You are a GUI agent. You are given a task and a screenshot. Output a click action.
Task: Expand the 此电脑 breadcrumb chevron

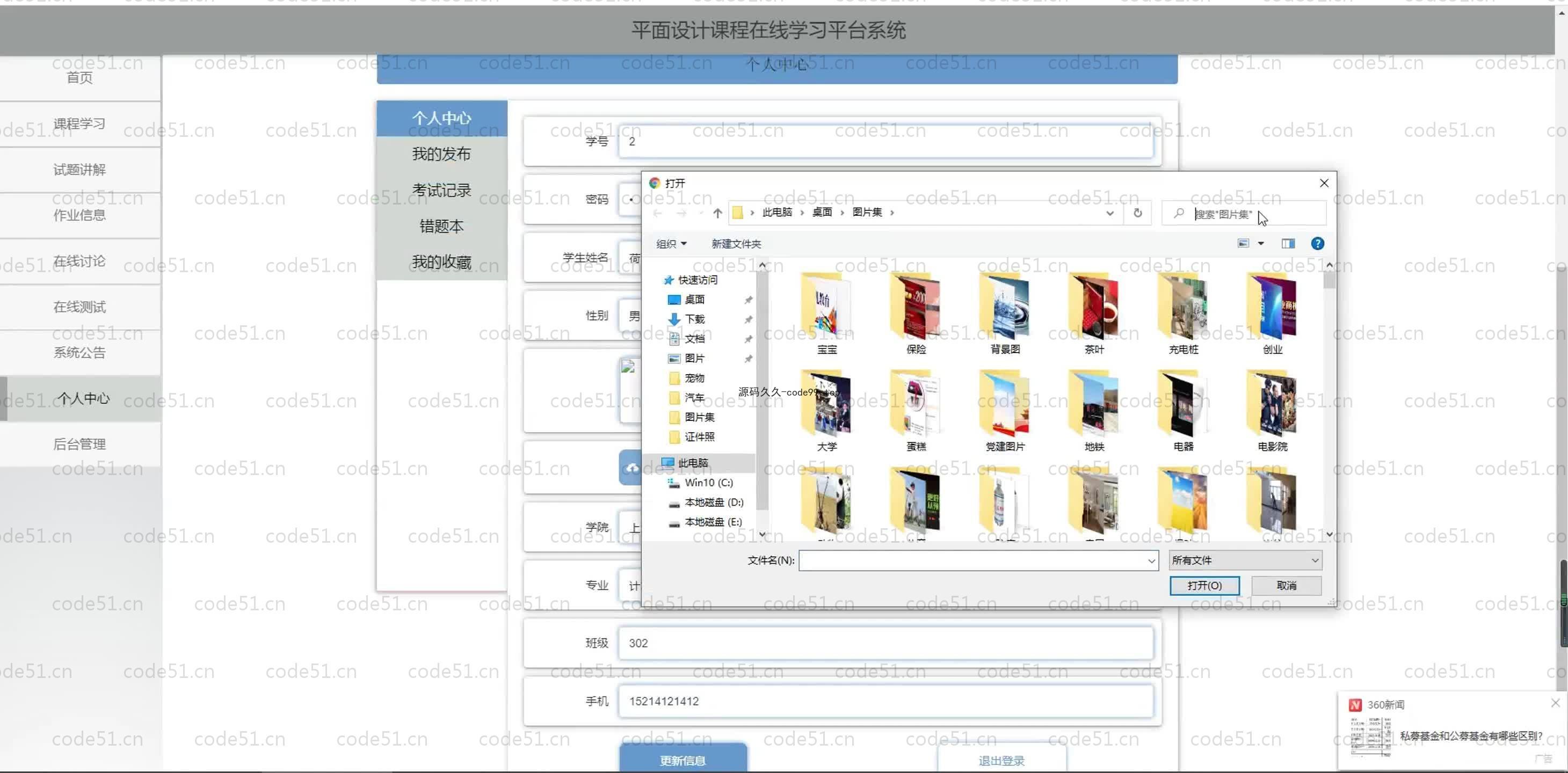click(x=802, y=213)
